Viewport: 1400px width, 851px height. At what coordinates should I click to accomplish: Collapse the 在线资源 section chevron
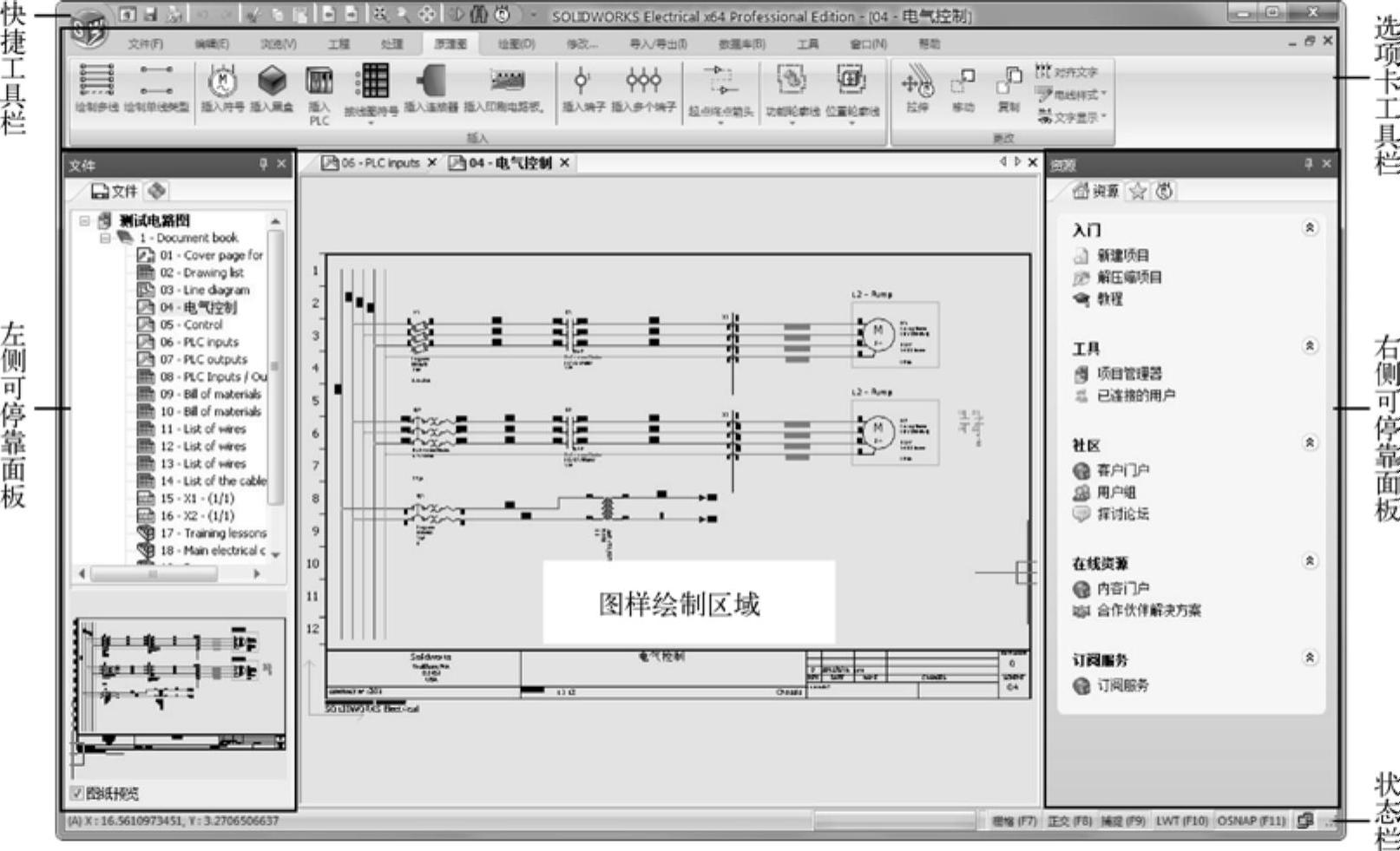coord(1310,561)
